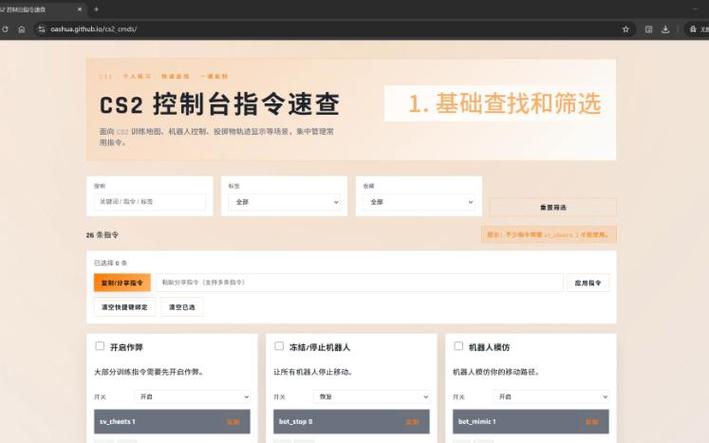Open the 标签 filter dropdown
Viewport: 709px width, 443px height.
click(284, 202)
